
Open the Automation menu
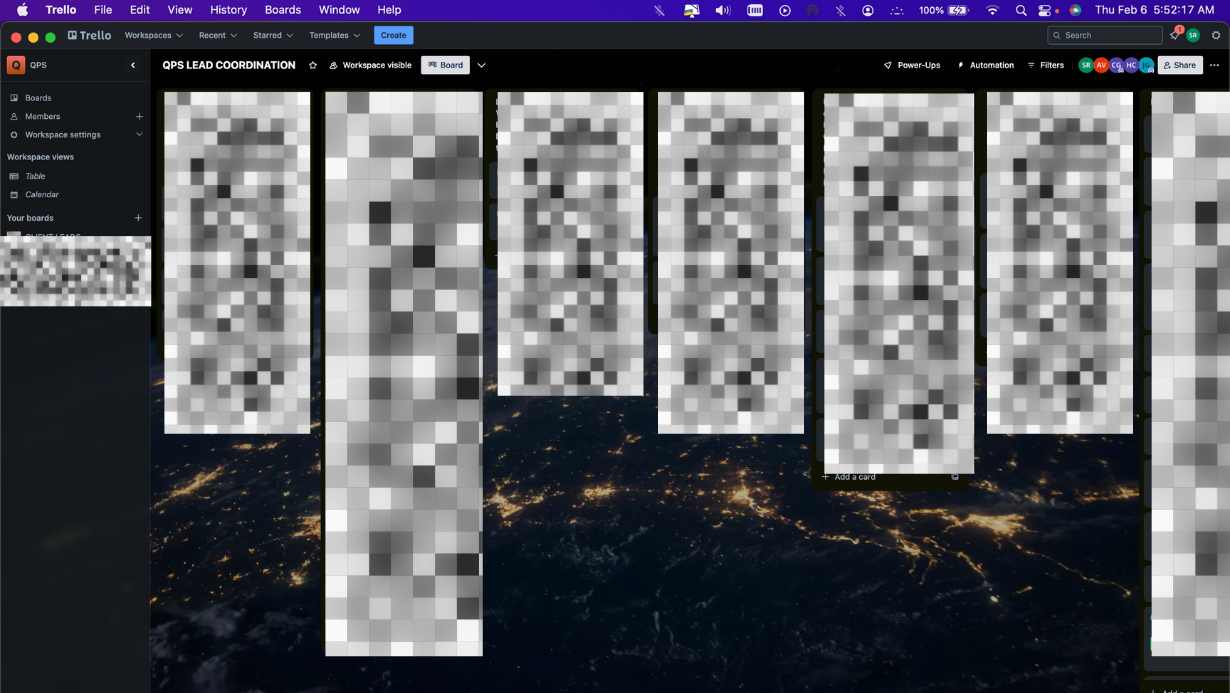(x=985, y=65)
